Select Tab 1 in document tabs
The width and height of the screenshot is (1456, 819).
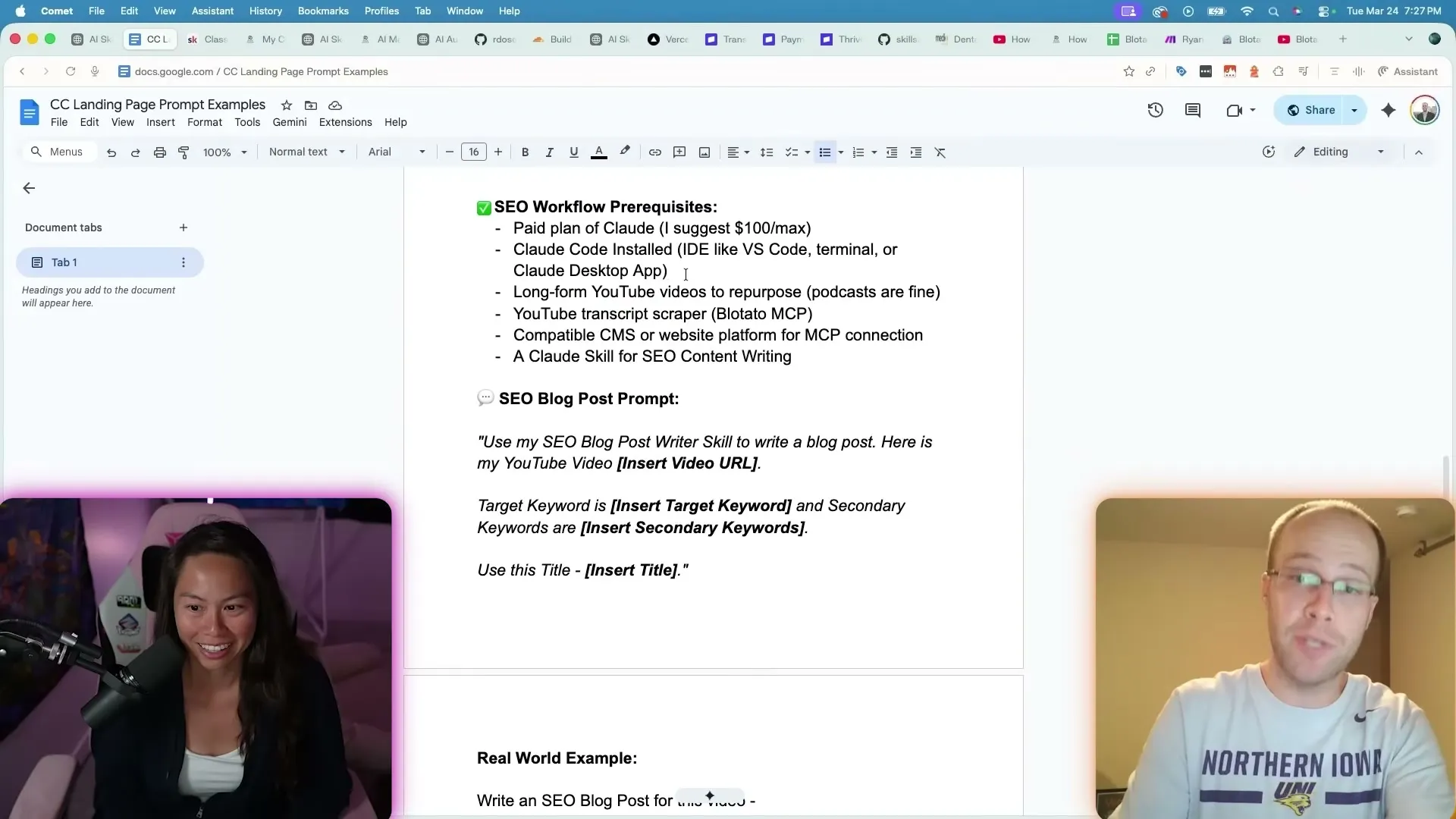click(110, 262)
